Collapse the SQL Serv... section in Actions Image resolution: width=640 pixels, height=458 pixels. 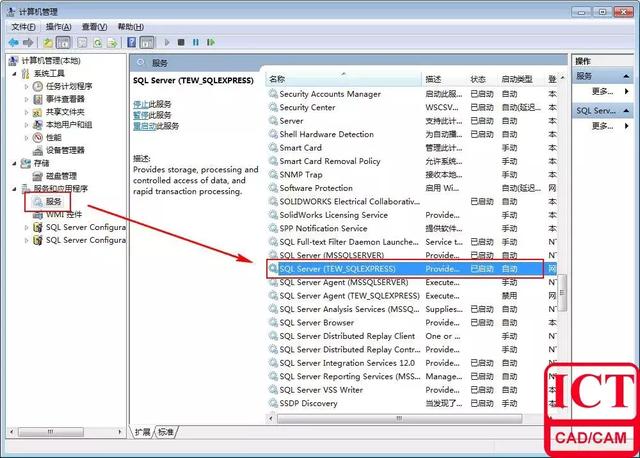(626, 111)
